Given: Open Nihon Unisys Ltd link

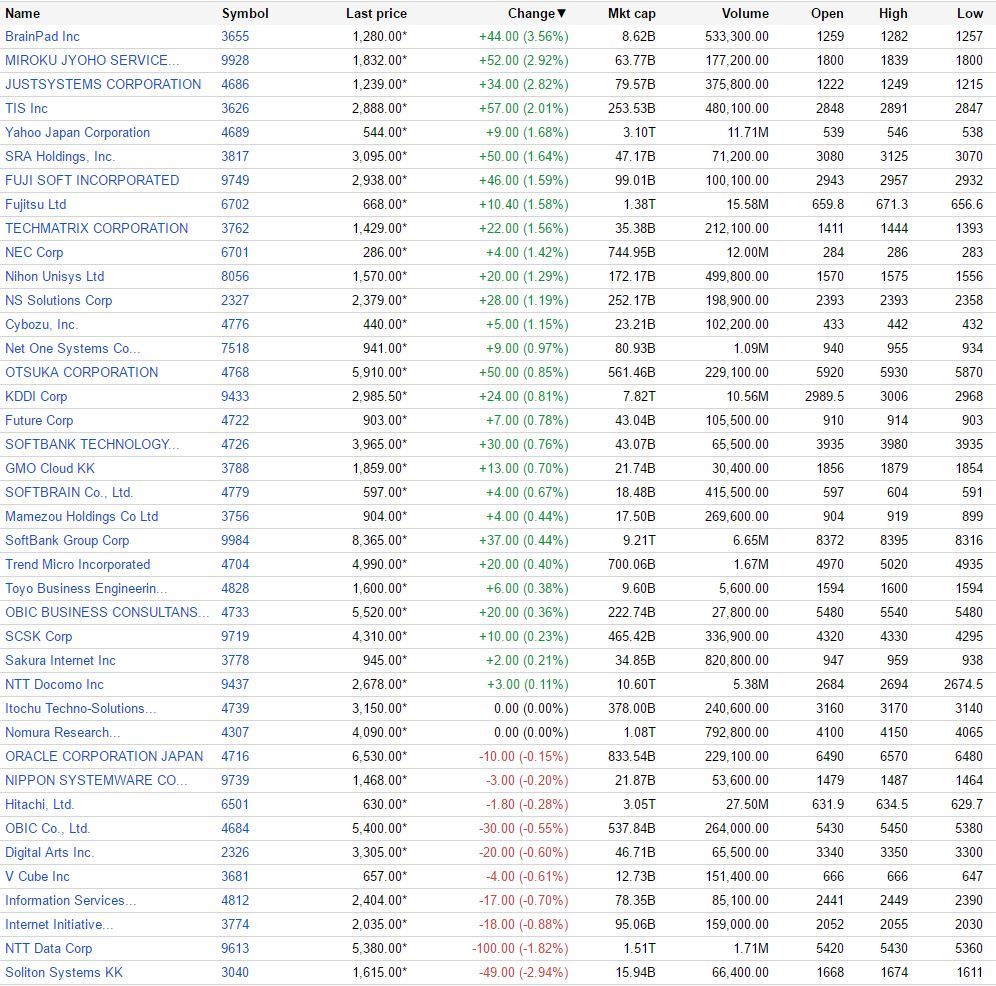Looking at the screenshot, I should [x=55, y=276].
